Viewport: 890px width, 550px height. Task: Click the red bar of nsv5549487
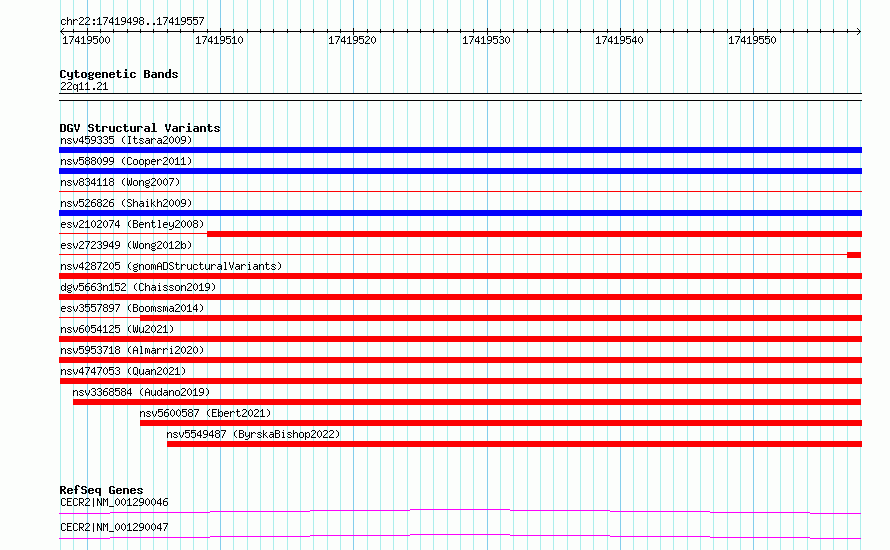tap(514, 444)
